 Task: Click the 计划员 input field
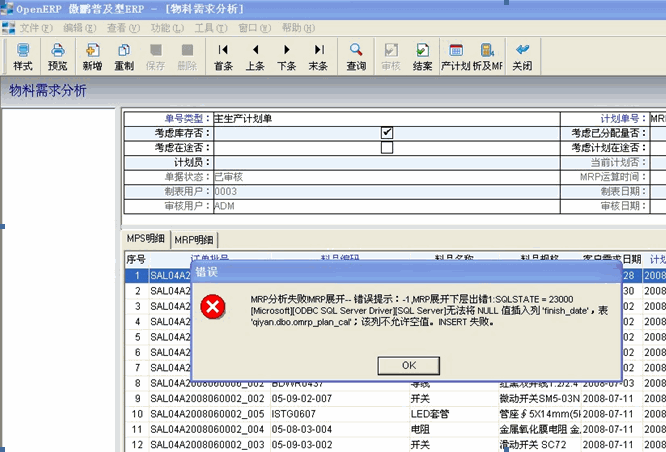tap(385, 162)
